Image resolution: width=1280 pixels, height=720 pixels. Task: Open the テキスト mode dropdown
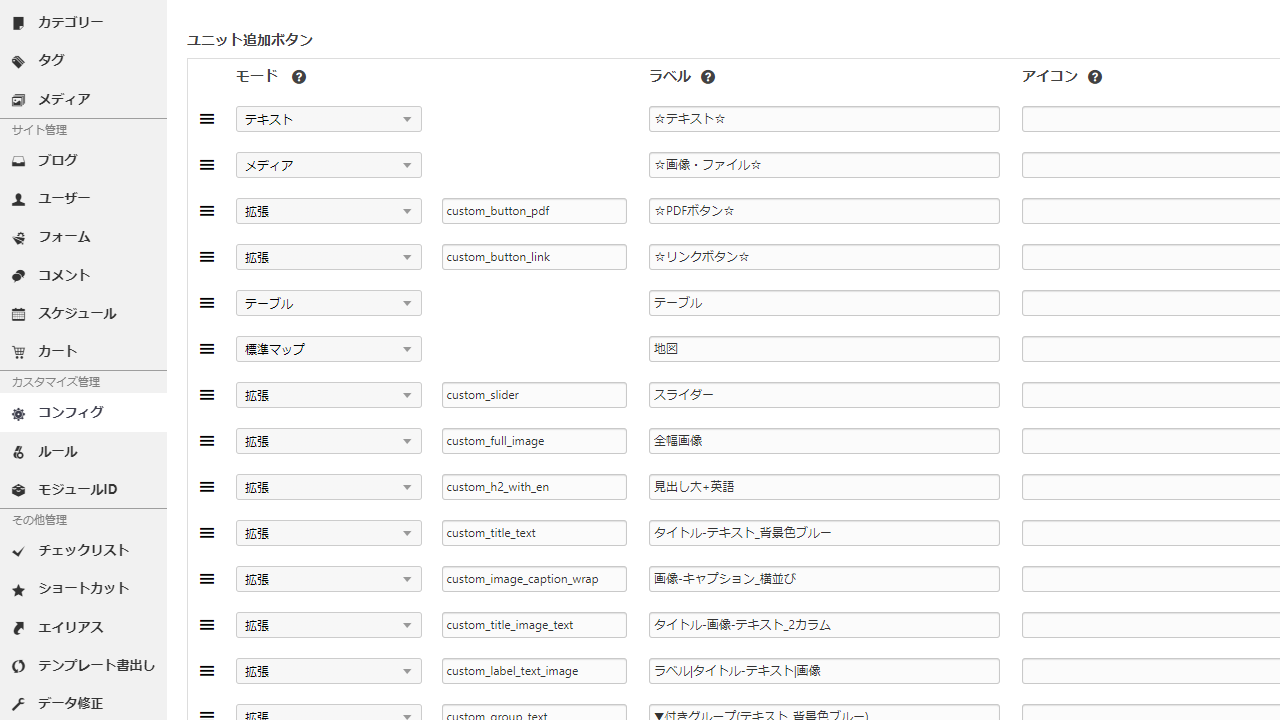tap(328, 119)
